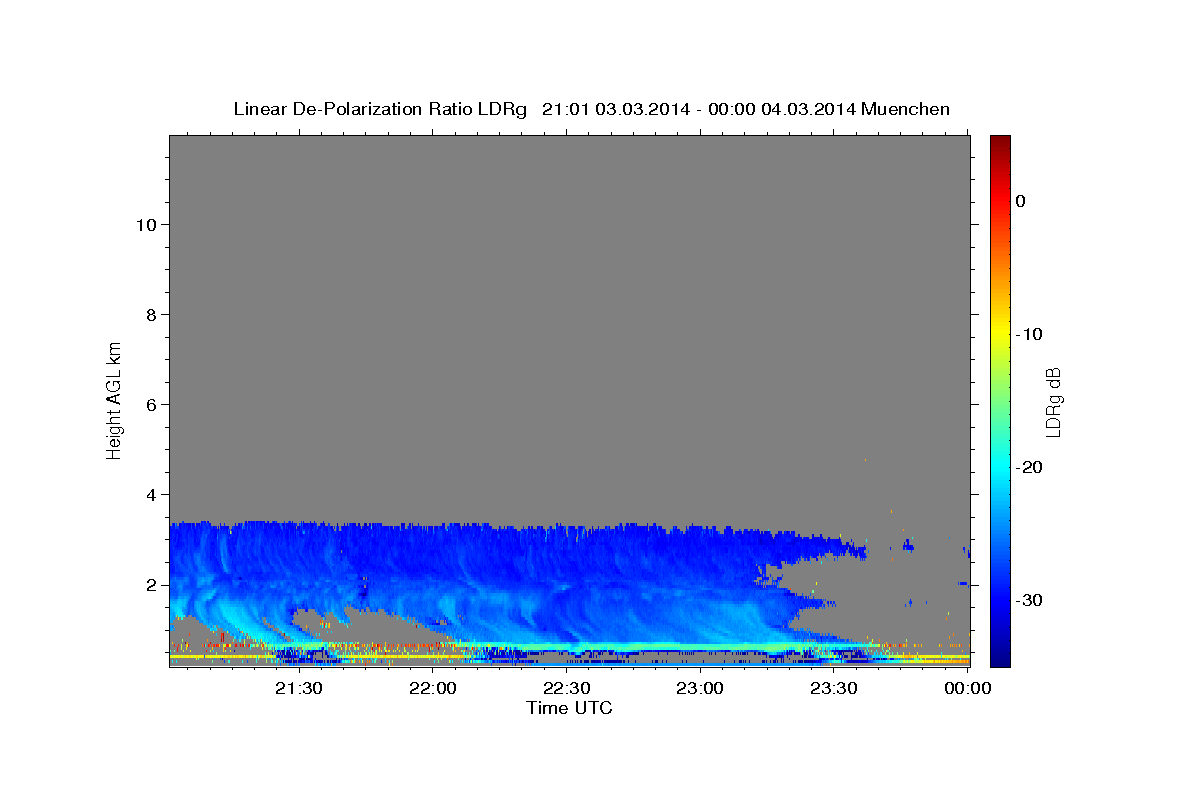Click the '22:30' time tick label

click(566, 688)
